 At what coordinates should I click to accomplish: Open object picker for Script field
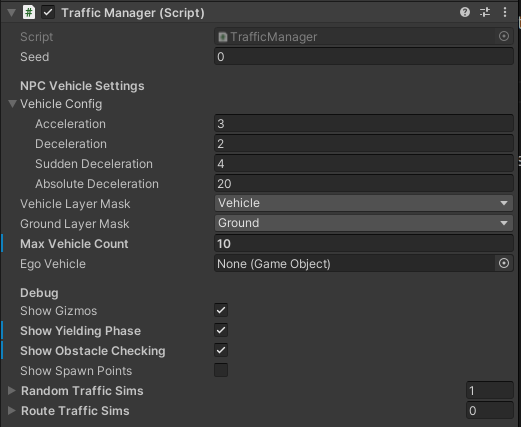(504, 36)
